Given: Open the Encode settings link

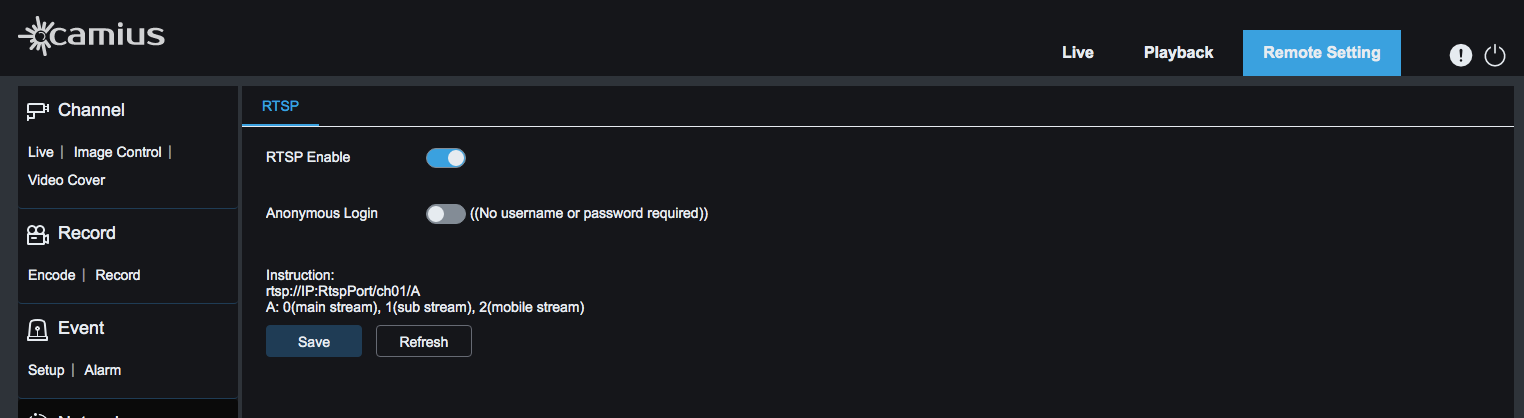Looking at the screenshot, I should [x=51, y=275].
